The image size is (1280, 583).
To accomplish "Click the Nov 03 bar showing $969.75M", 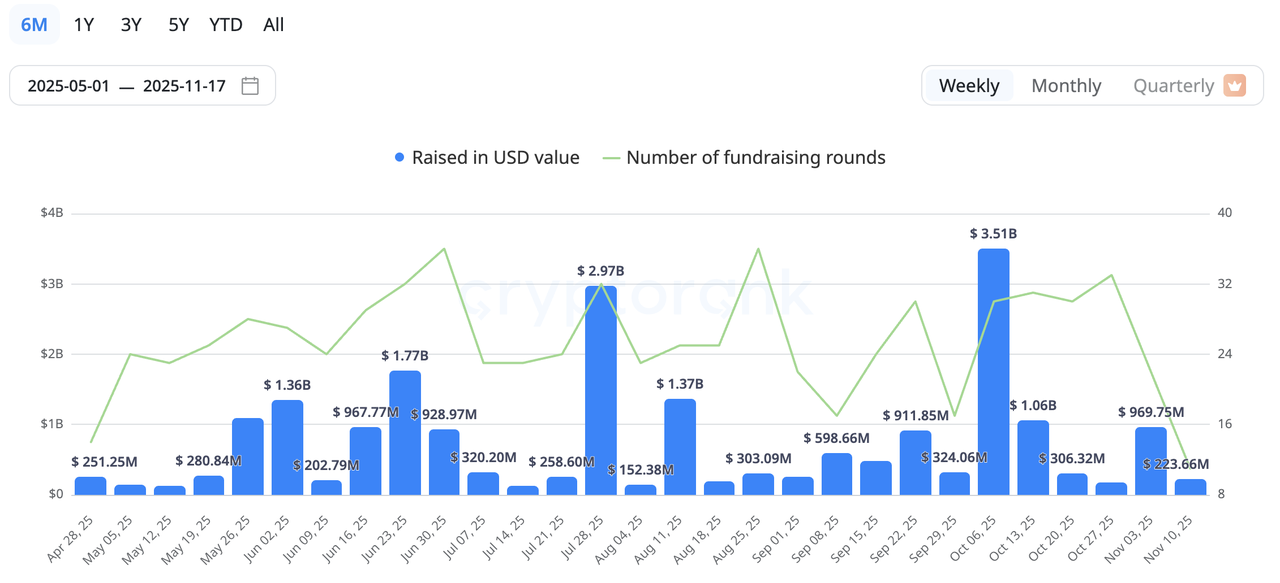I will click(1150, 461).
